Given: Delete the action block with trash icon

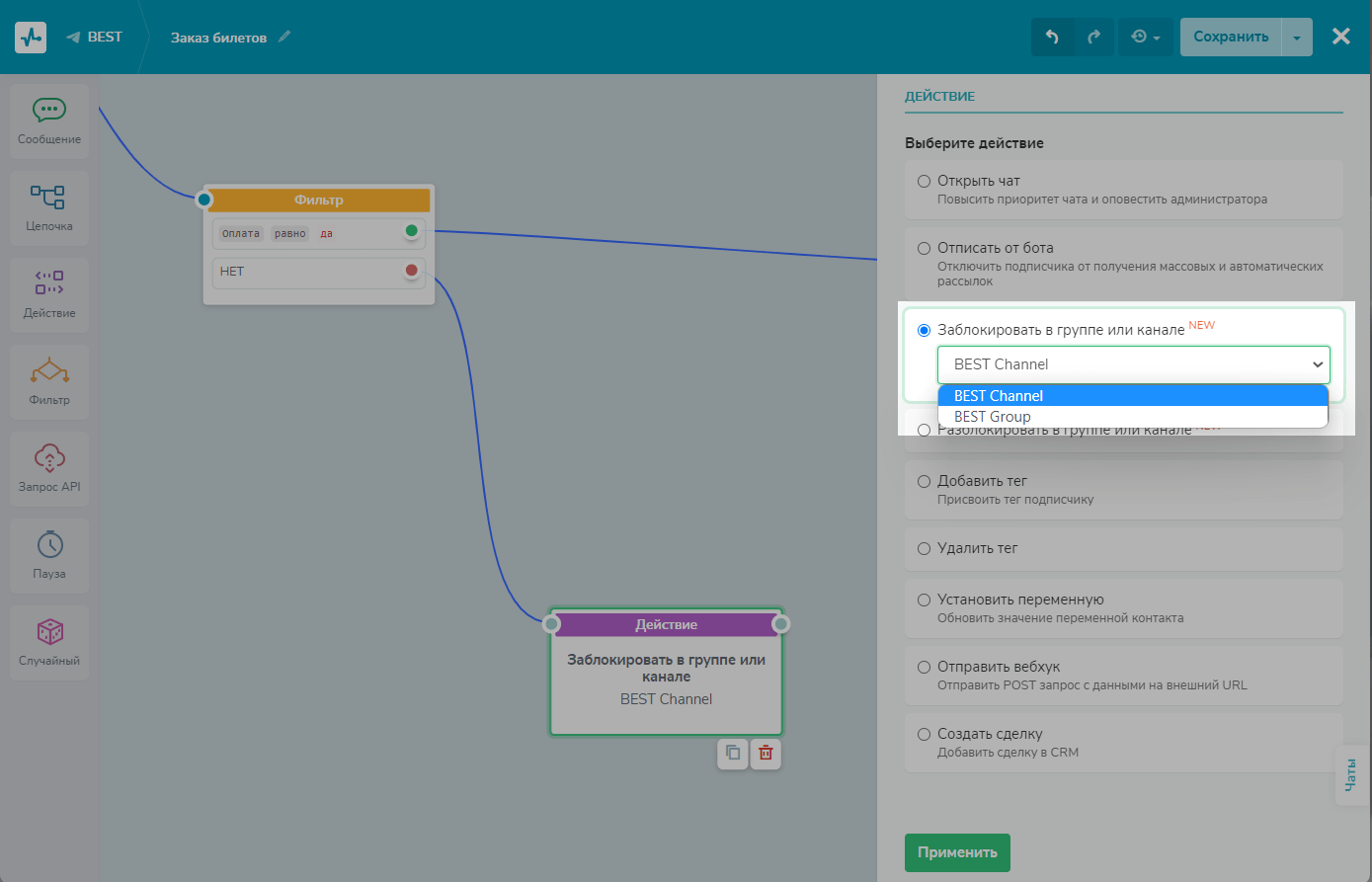Looking at the screenshot, I should tap(766, 754).
